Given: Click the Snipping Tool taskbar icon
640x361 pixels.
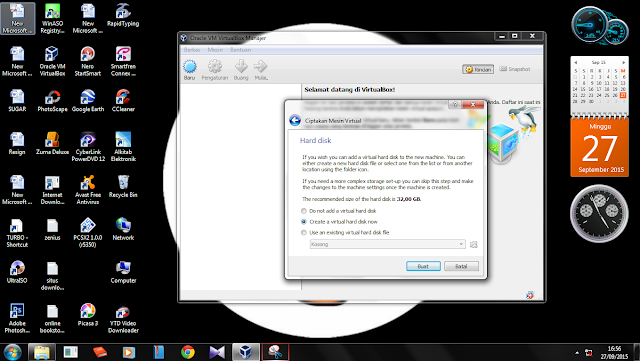Looking at the screenshot, I should [275, 352].
